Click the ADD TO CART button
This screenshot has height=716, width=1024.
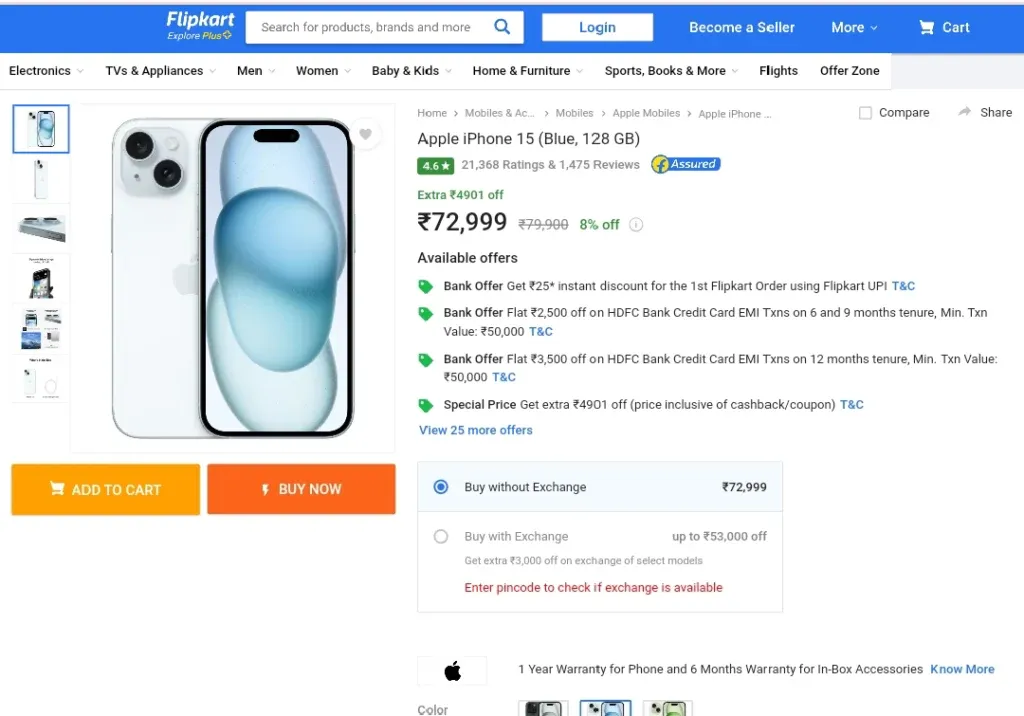(x=106, y=489)
